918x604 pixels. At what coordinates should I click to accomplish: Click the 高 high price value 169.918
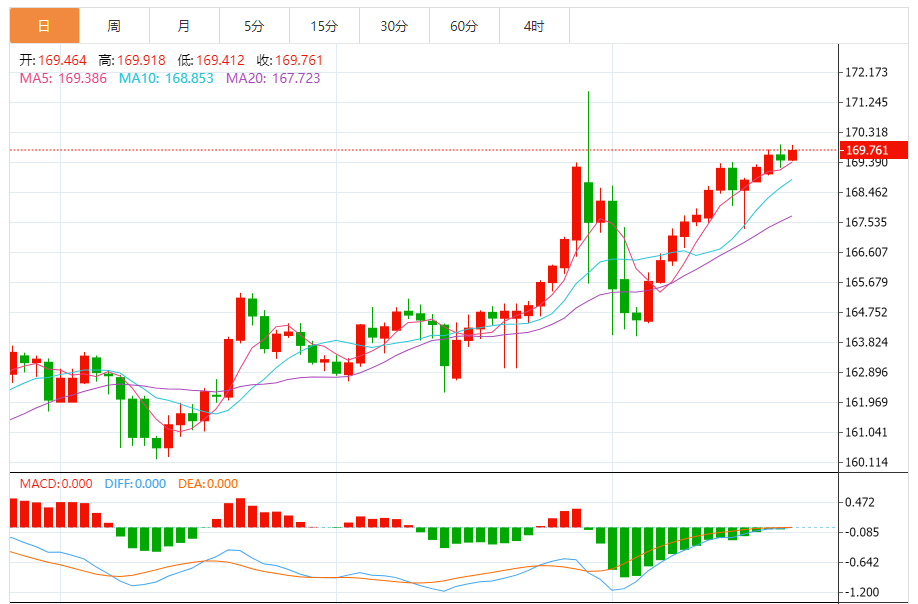coord(141,60)
